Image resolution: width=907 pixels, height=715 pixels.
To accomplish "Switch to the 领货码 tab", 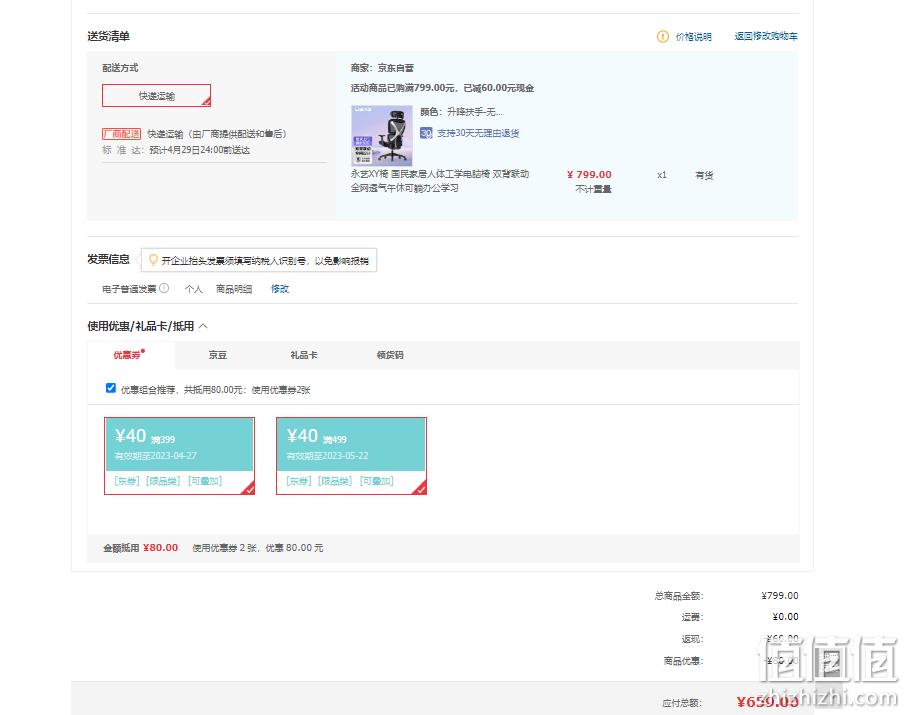I will click(390, 355).
